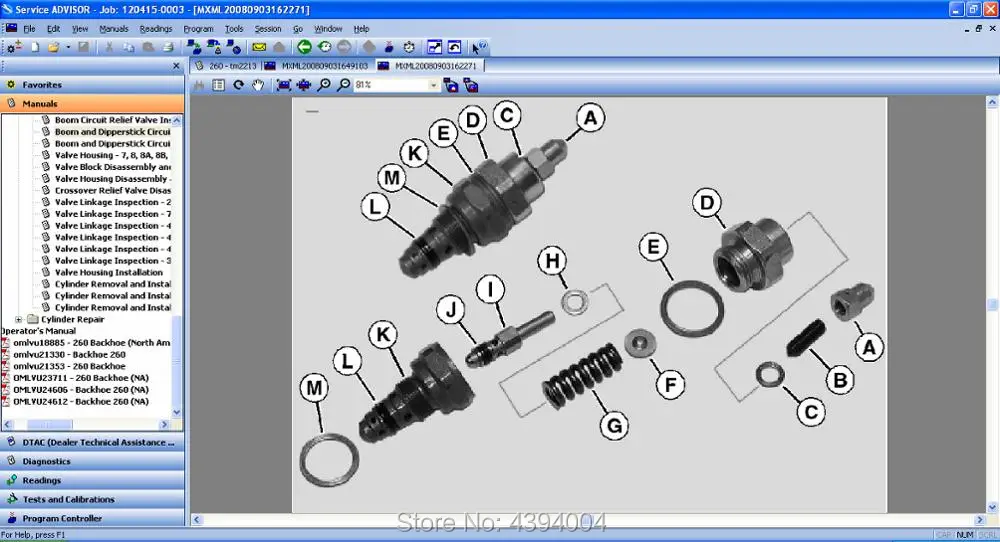
Task: Toggle the table of contents viewer icon
Action: (219, 85)
